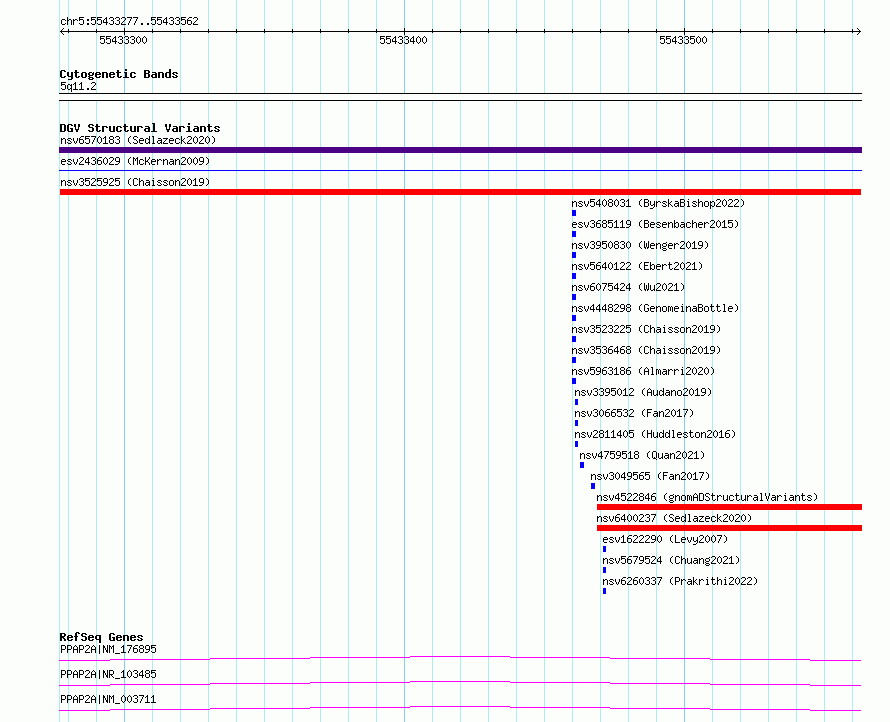Open nsv4759518 (Quan2021) variant

pyautogui.click(x=642, y=455)
